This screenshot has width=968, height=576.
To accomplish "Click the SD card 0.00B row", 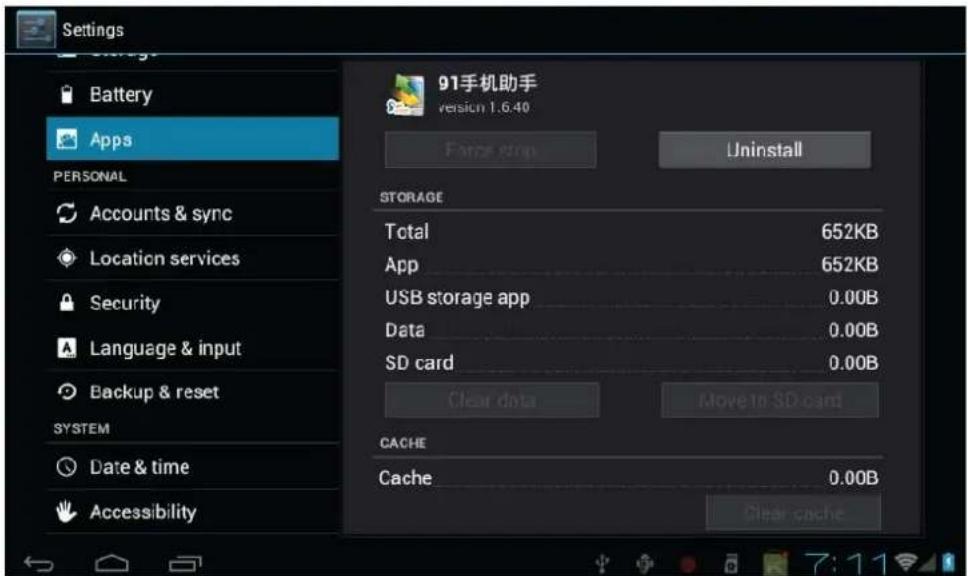I will coord(631,362).
